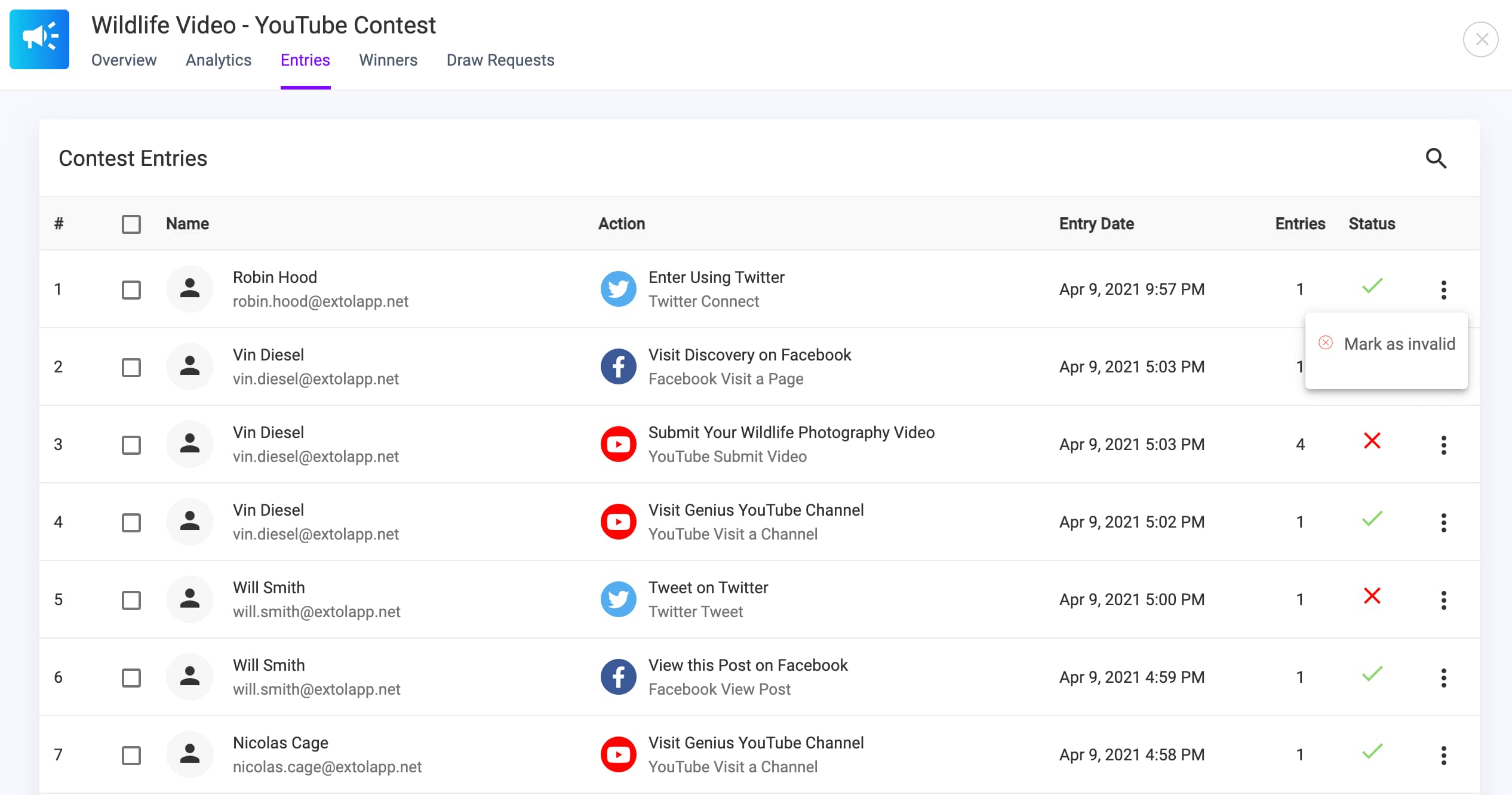Click the avatar icon in row 6

click(x=190, y=677)
